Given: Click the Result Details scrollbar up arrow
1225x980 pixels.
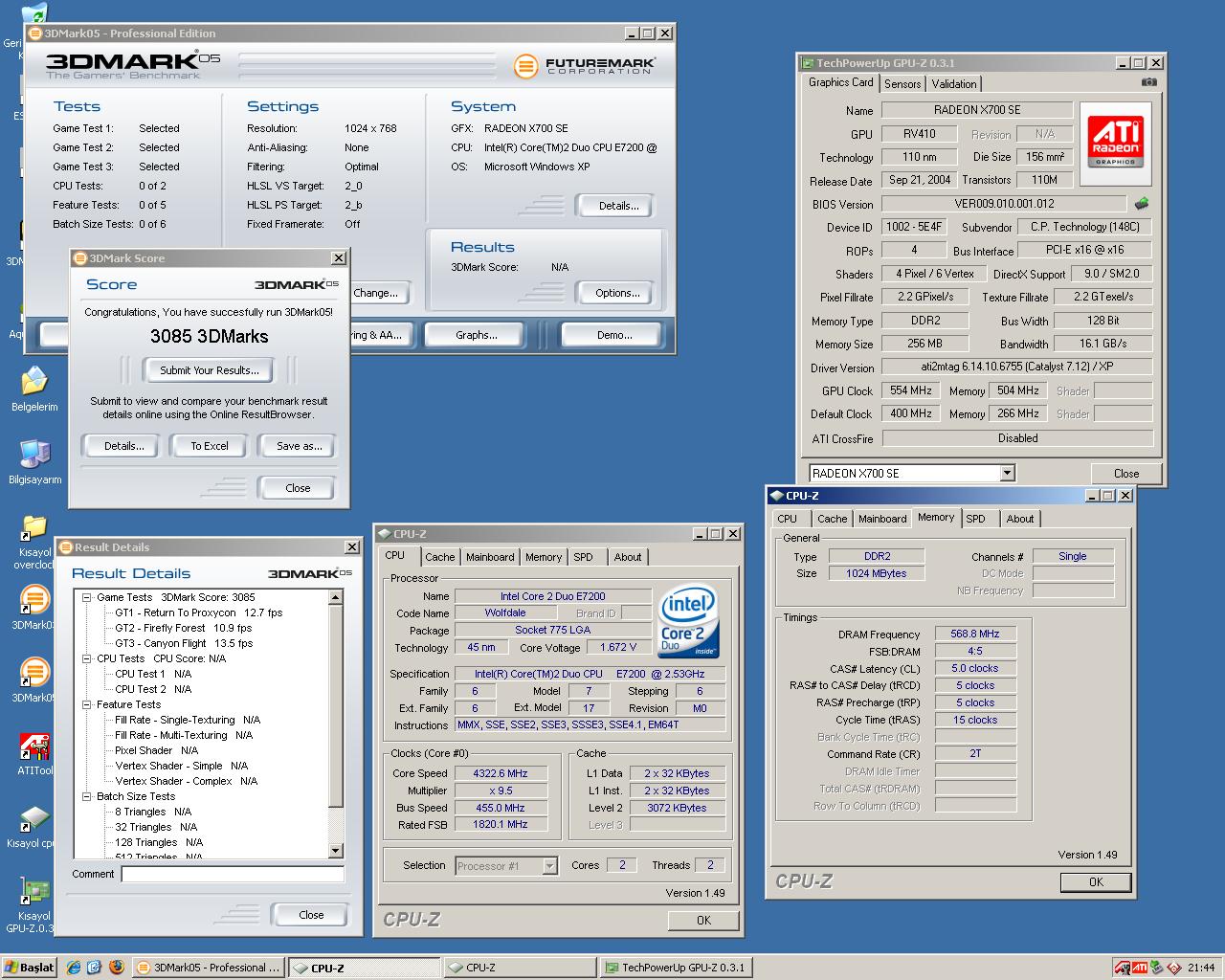Looking at the screenshot, I should click(x=335, y=597).
